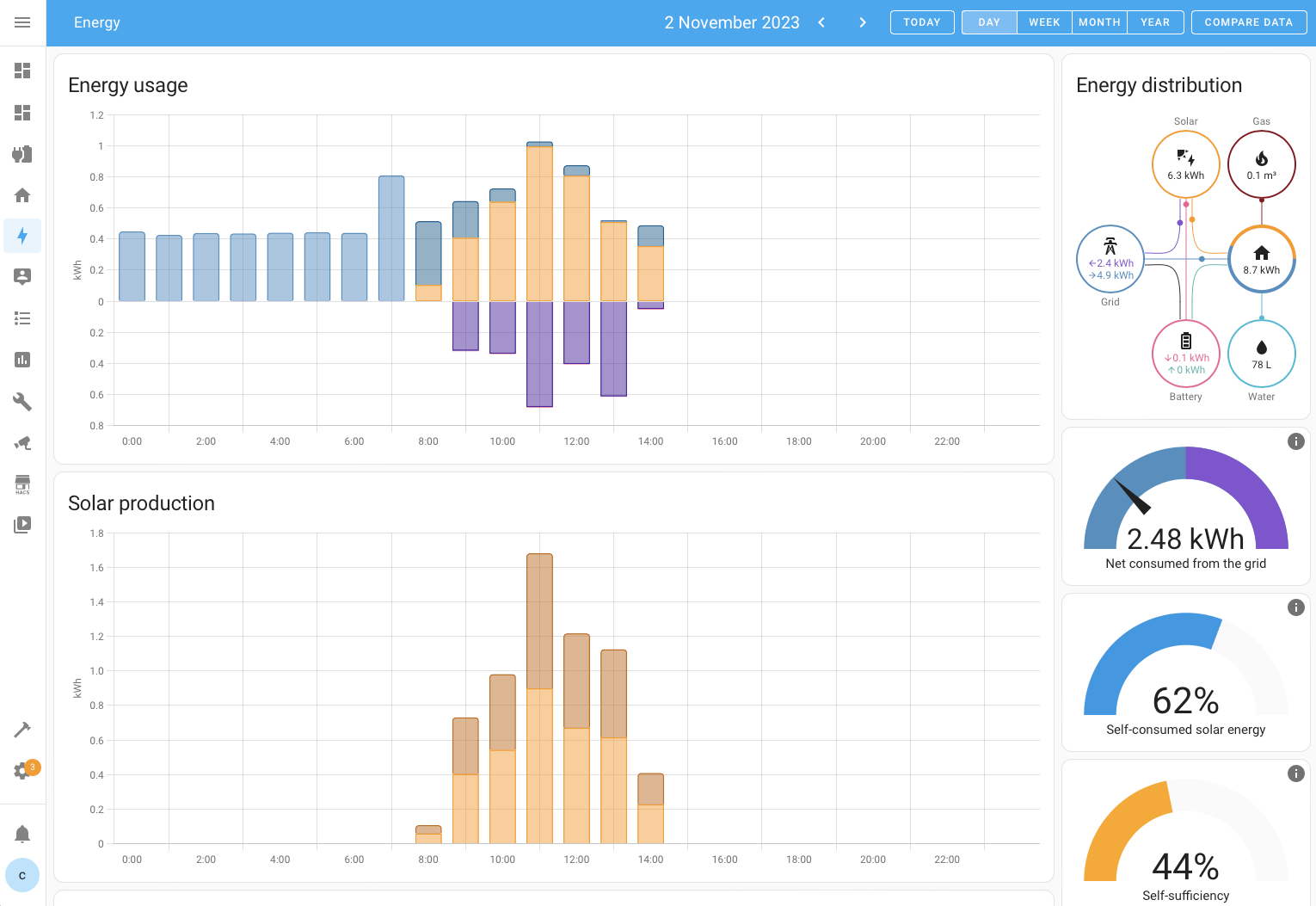This screenshot has height=906, width=1316.
Task: Open the wrench tools sidebar item
Action: (22, 402)
